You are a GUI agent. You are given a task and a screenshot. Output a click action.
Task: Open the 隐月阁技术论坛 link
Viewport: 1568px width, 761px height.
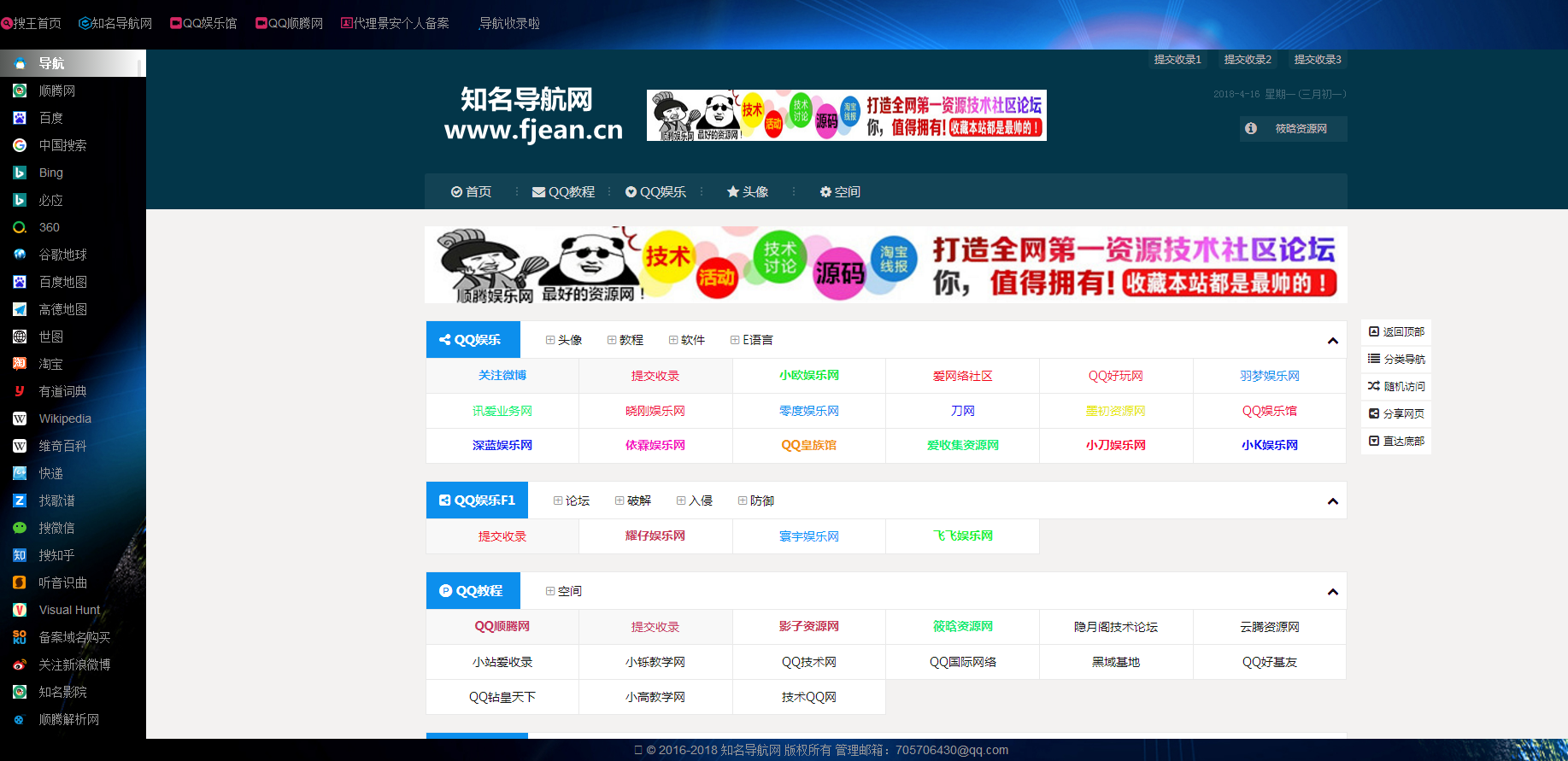coord(1116,627)
